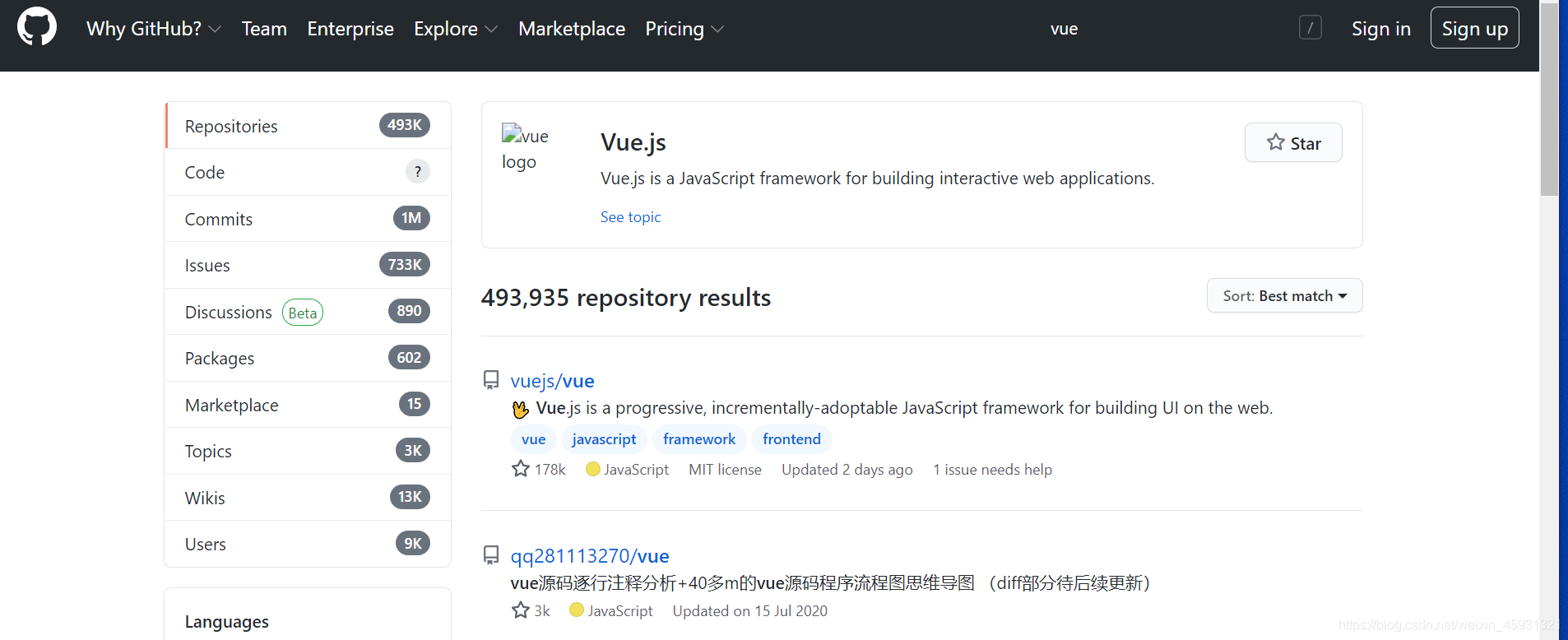Open the See topic link
The image size is (1568, 640).
(630, 217)
